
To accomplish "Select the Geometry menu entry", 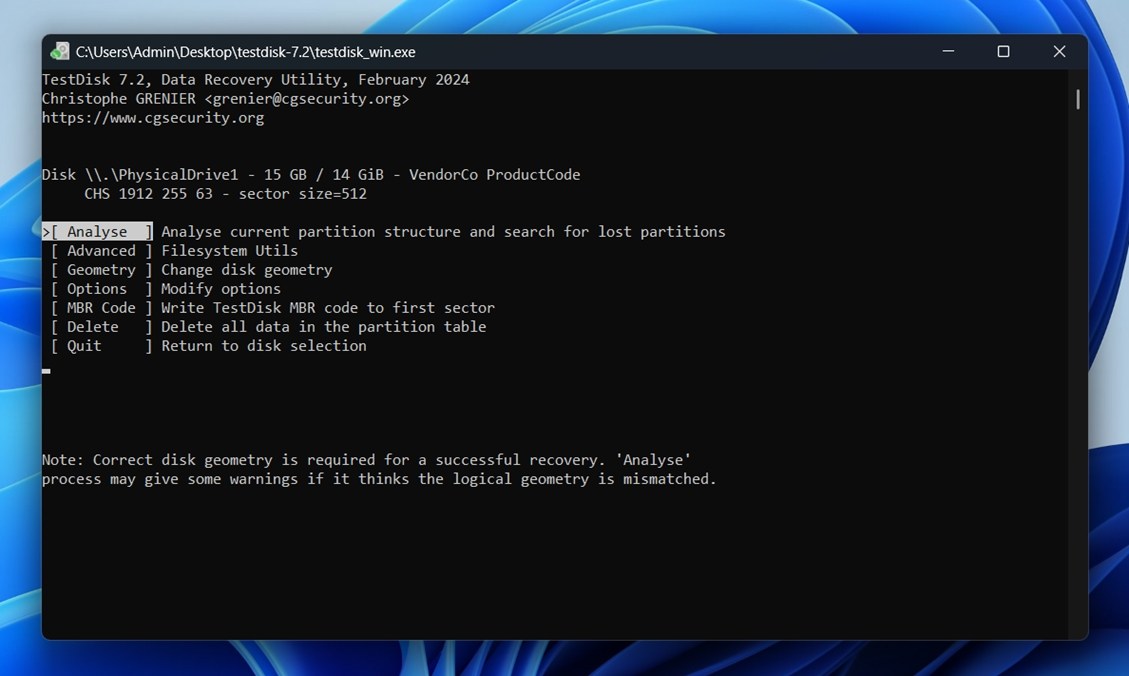I will pyautogui.click(x=101, y=270).
